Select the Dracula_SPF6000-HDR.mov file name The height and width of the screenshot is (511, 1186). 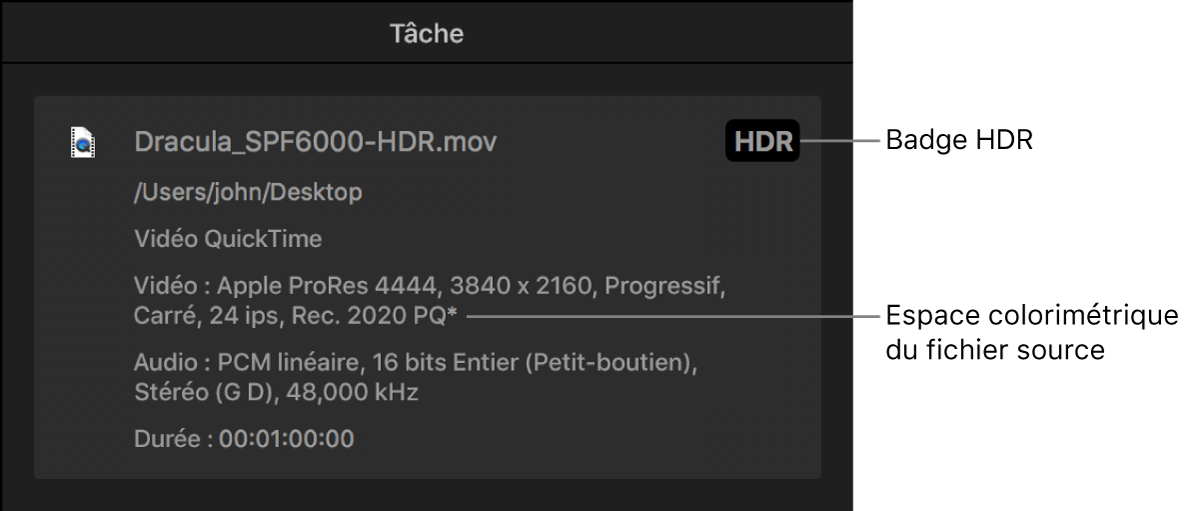click(315, 143)
